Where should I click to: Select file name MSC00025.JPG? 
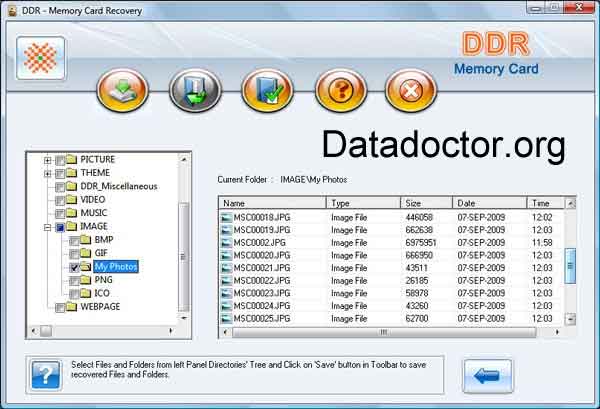(262, 319)
